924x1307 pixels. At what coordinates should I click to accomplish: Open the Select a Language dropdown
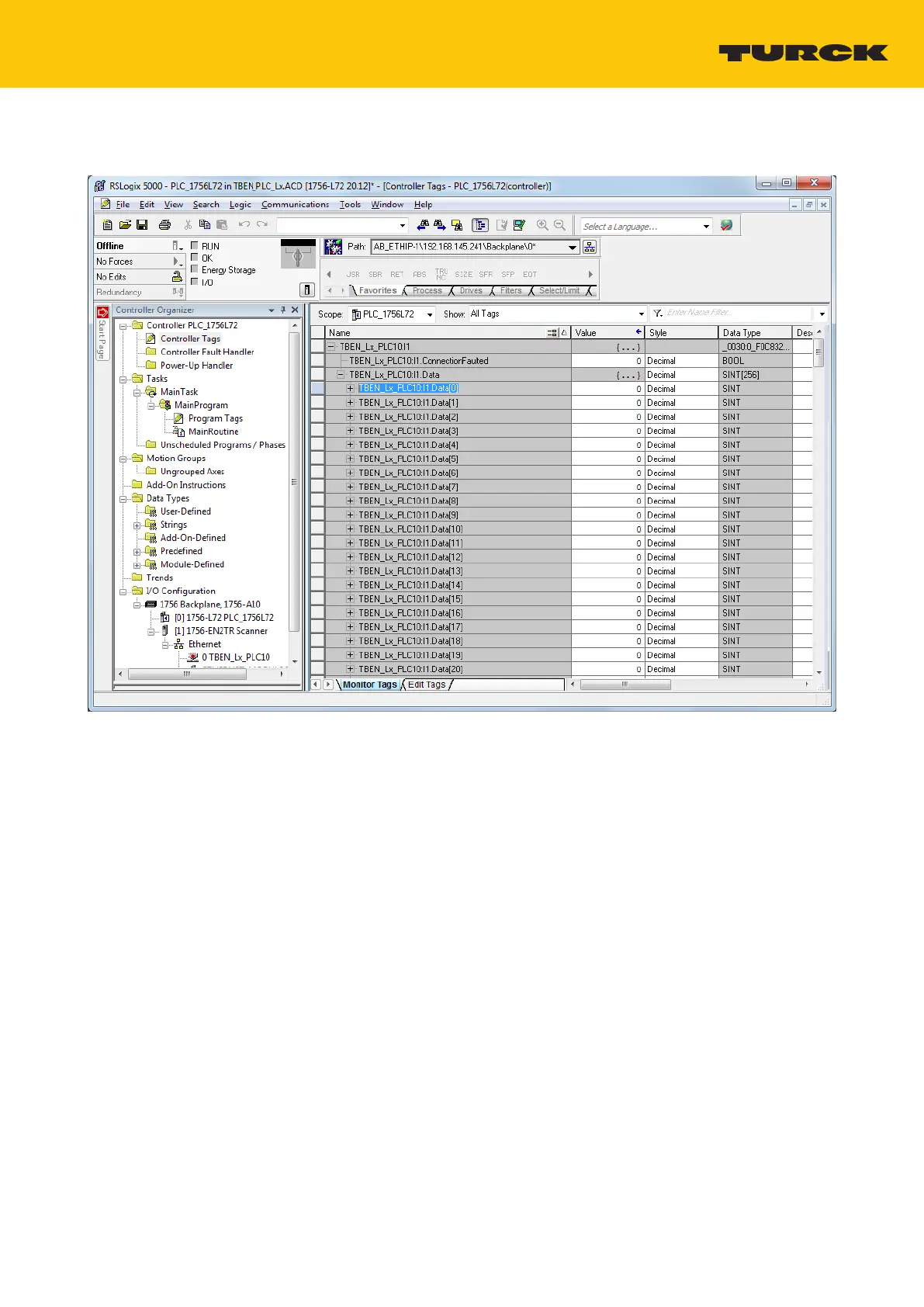(x=706, y=226)
